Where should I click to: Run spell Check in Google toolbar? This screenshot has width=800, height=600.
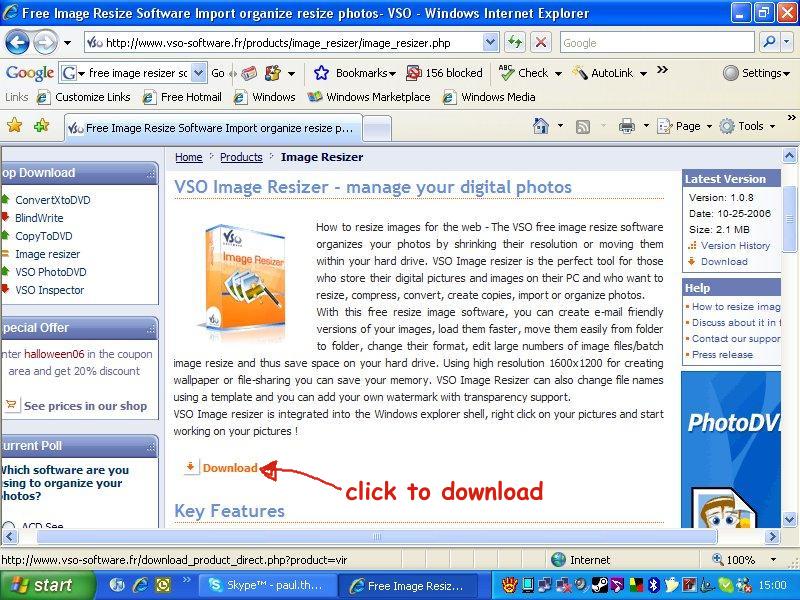[x=523, y=73]
